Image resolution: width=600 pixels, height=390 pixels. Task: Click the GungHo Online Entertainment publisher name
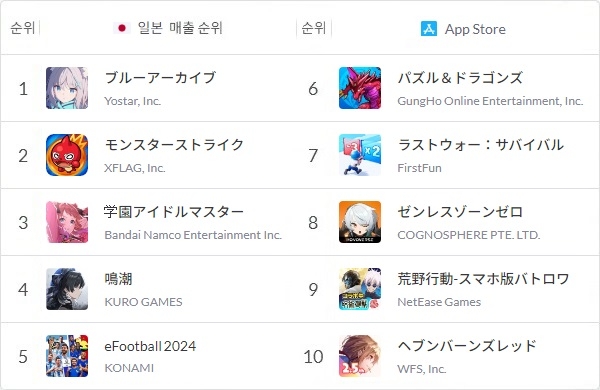[490, 101]
